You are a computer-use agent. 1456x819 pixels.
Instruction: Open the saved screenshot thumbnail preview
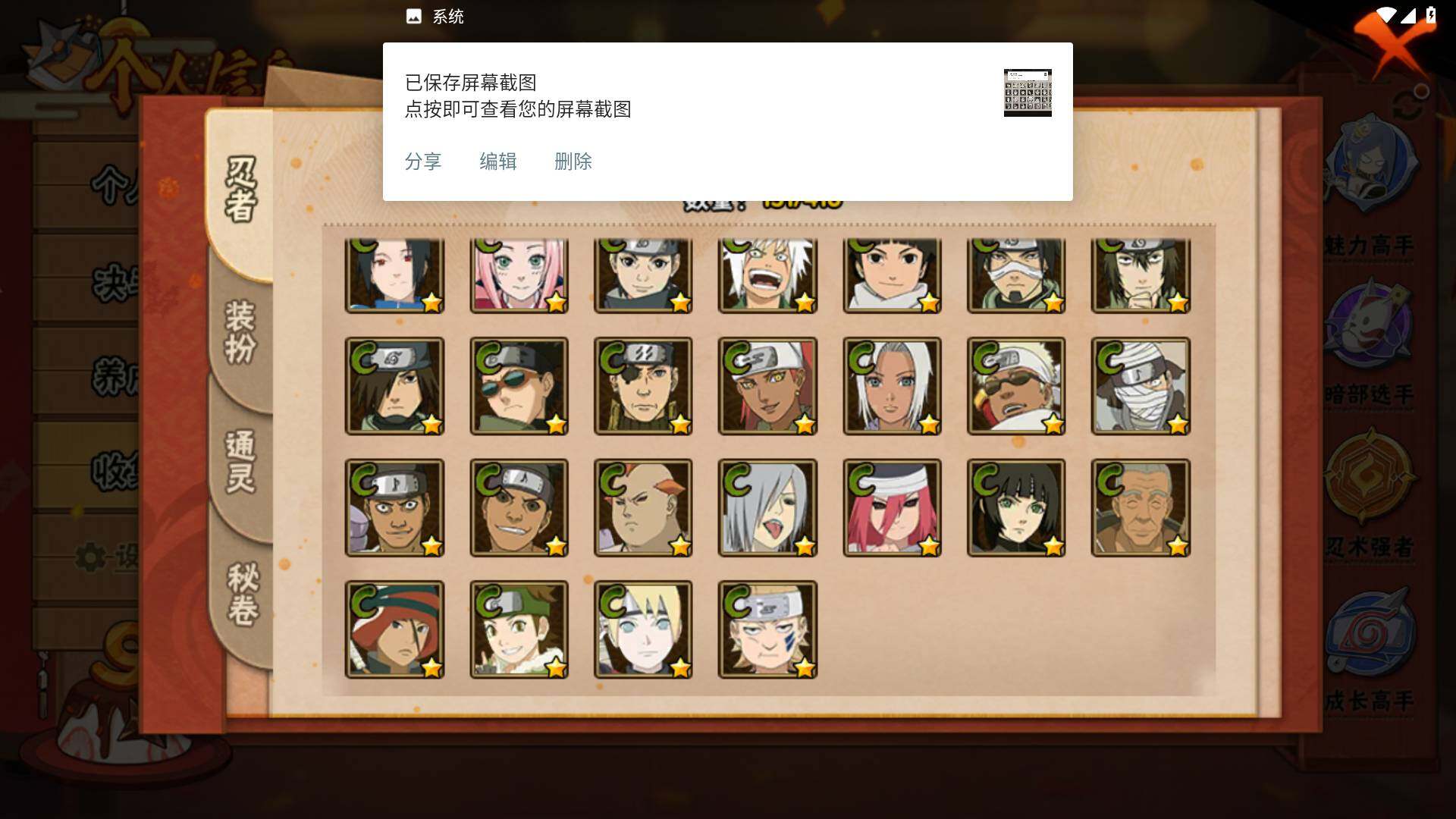coord(1028,93)
